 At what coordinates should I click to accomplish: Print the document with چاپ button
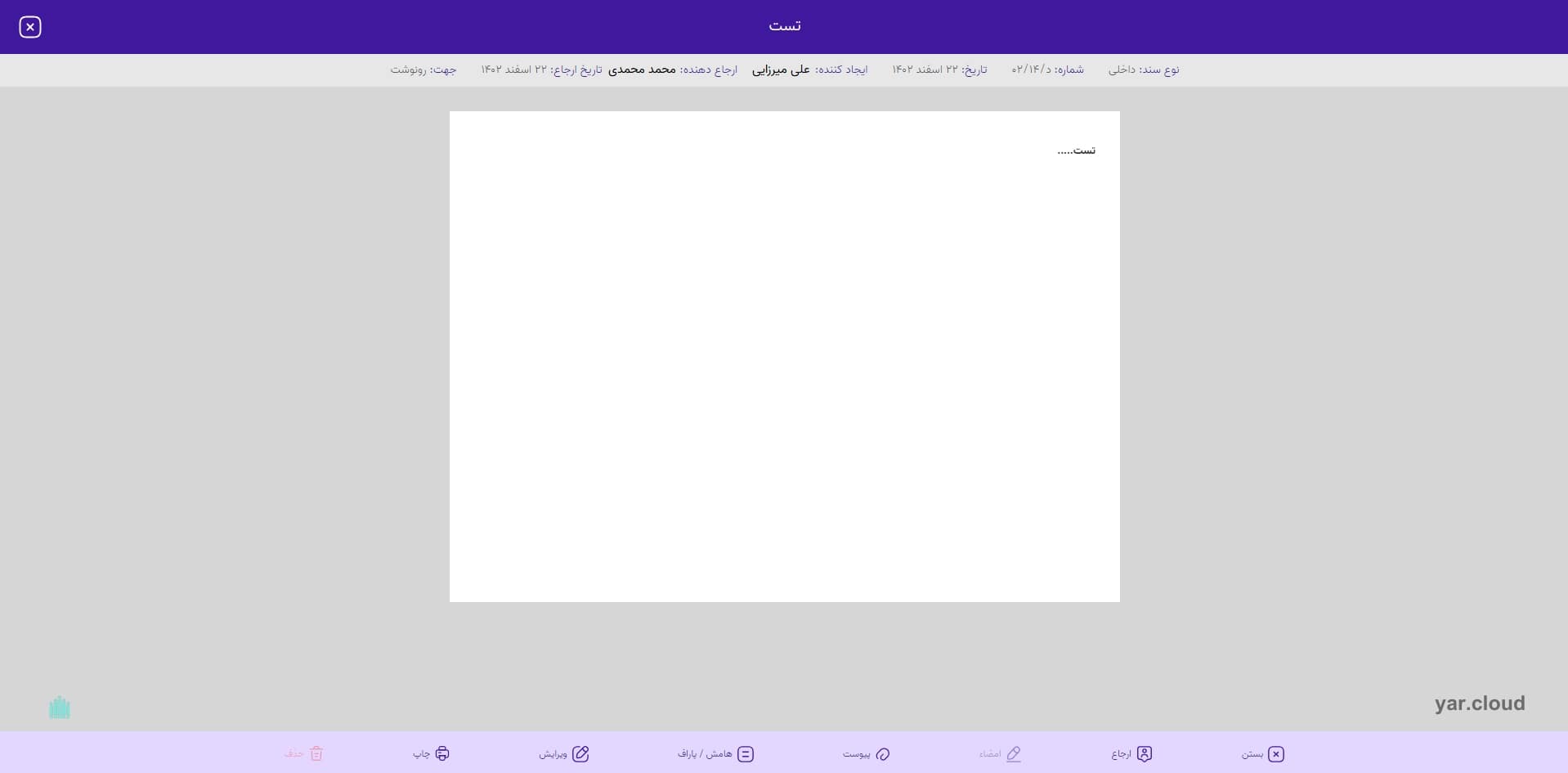coord(431,753)
